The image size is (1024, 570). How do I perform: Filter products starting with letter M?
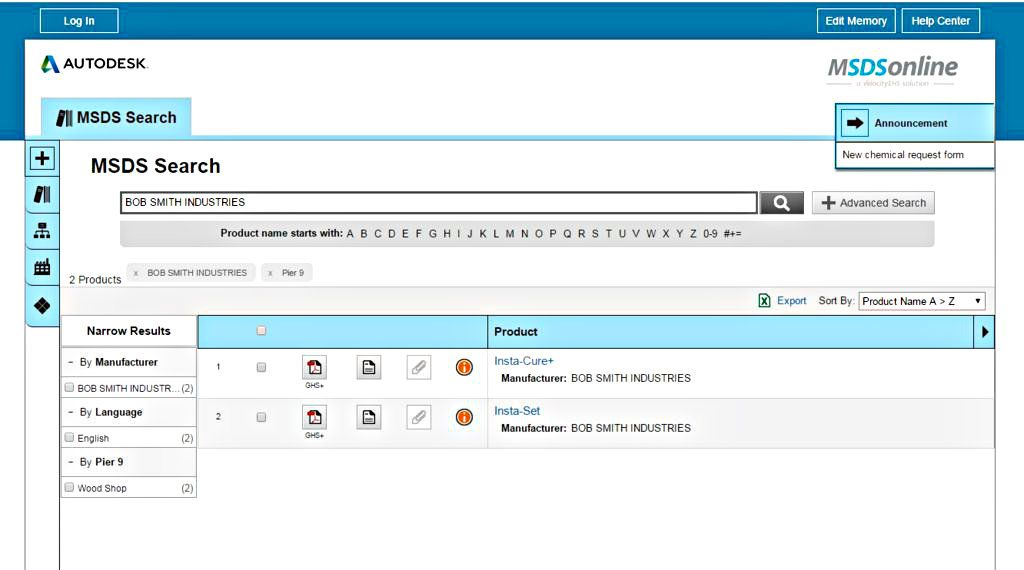coord(509,234)
